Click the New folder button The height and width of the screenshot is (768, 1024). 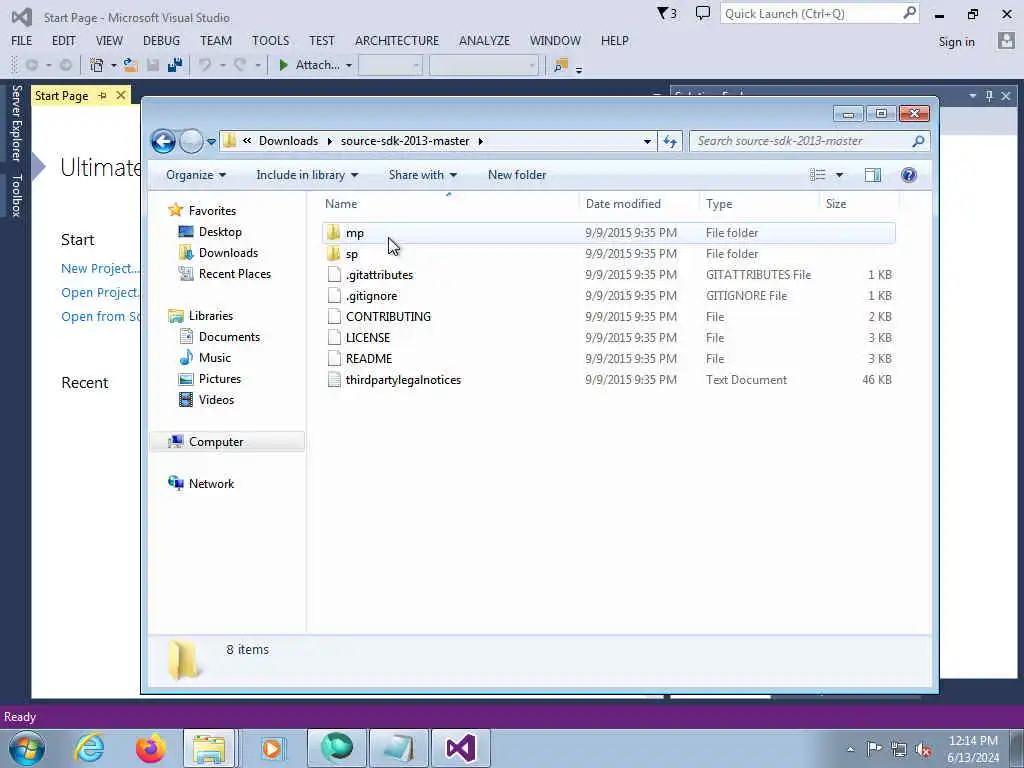click(517, 175)
